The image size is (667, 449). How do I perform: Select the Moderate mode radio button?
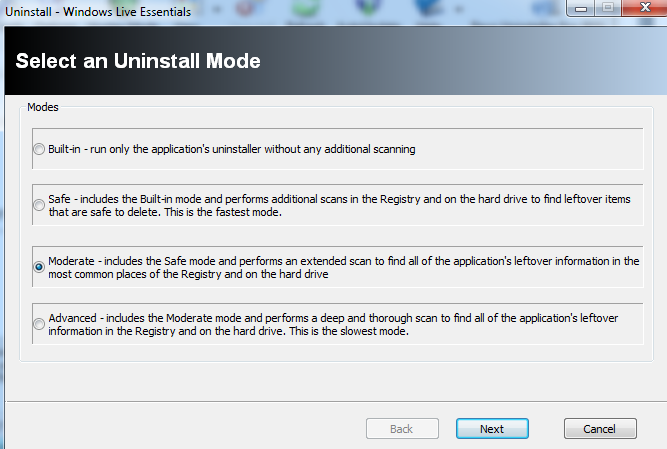pos(39,267)
